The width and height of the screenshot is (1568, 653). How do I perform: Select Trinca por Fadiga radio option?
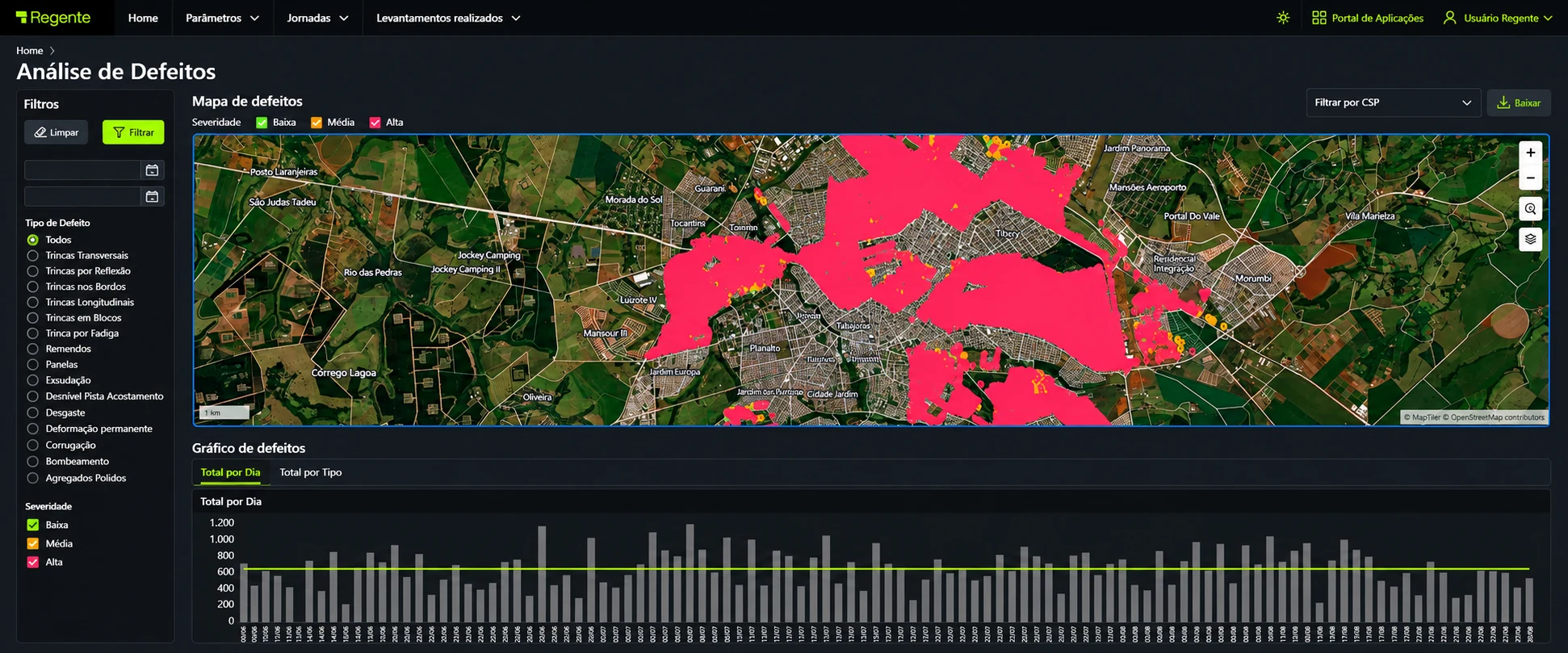(33, 333)
